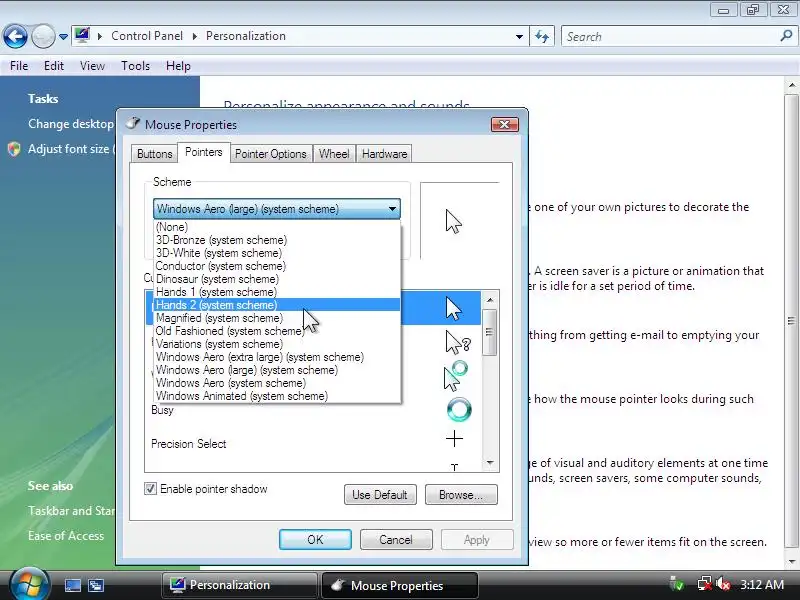
Task: Click Adjust font size shield icon
Action: pos(14,149)
